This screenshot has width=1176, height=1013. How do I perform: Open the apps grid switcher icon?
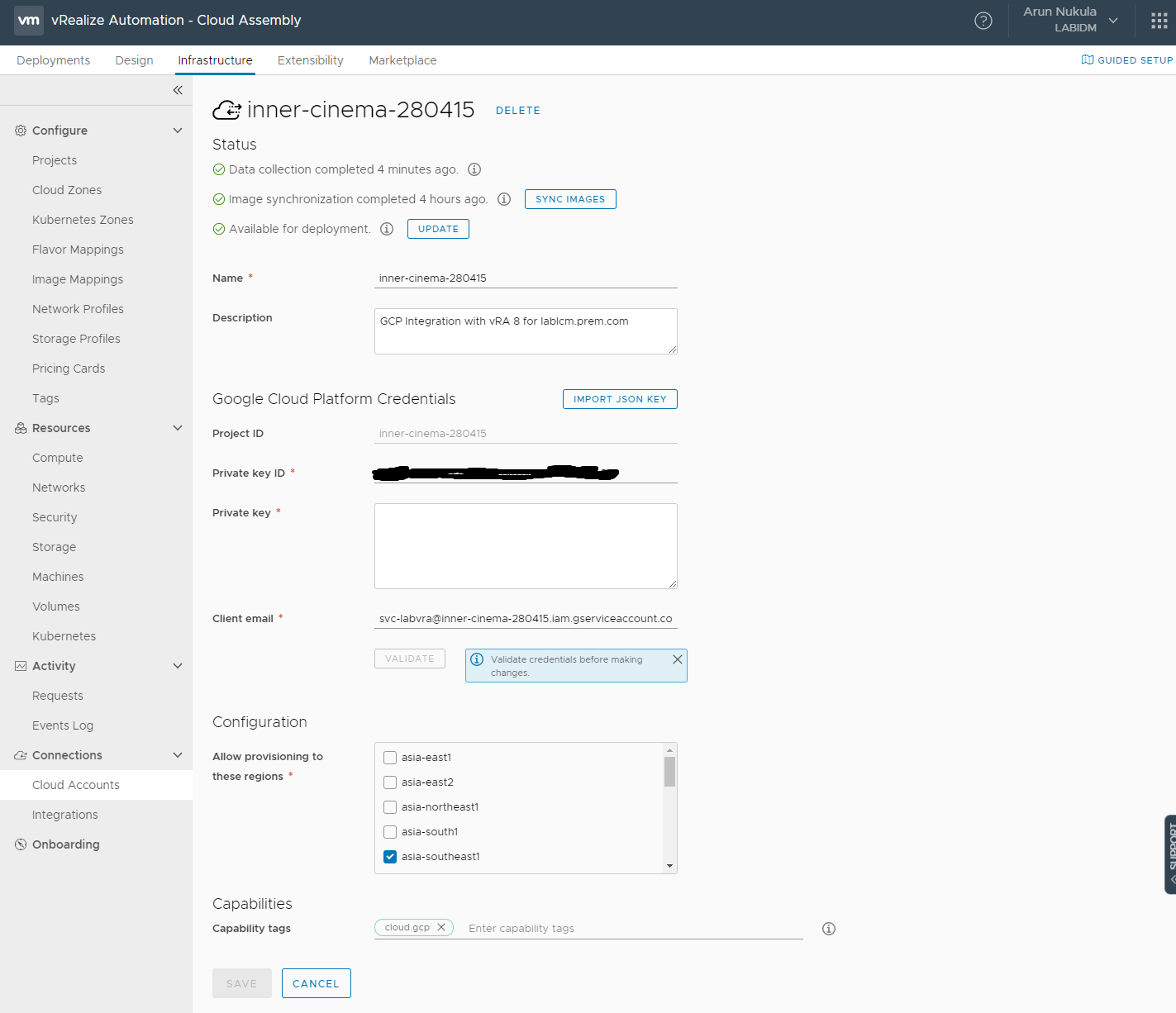pos(1159,21)
